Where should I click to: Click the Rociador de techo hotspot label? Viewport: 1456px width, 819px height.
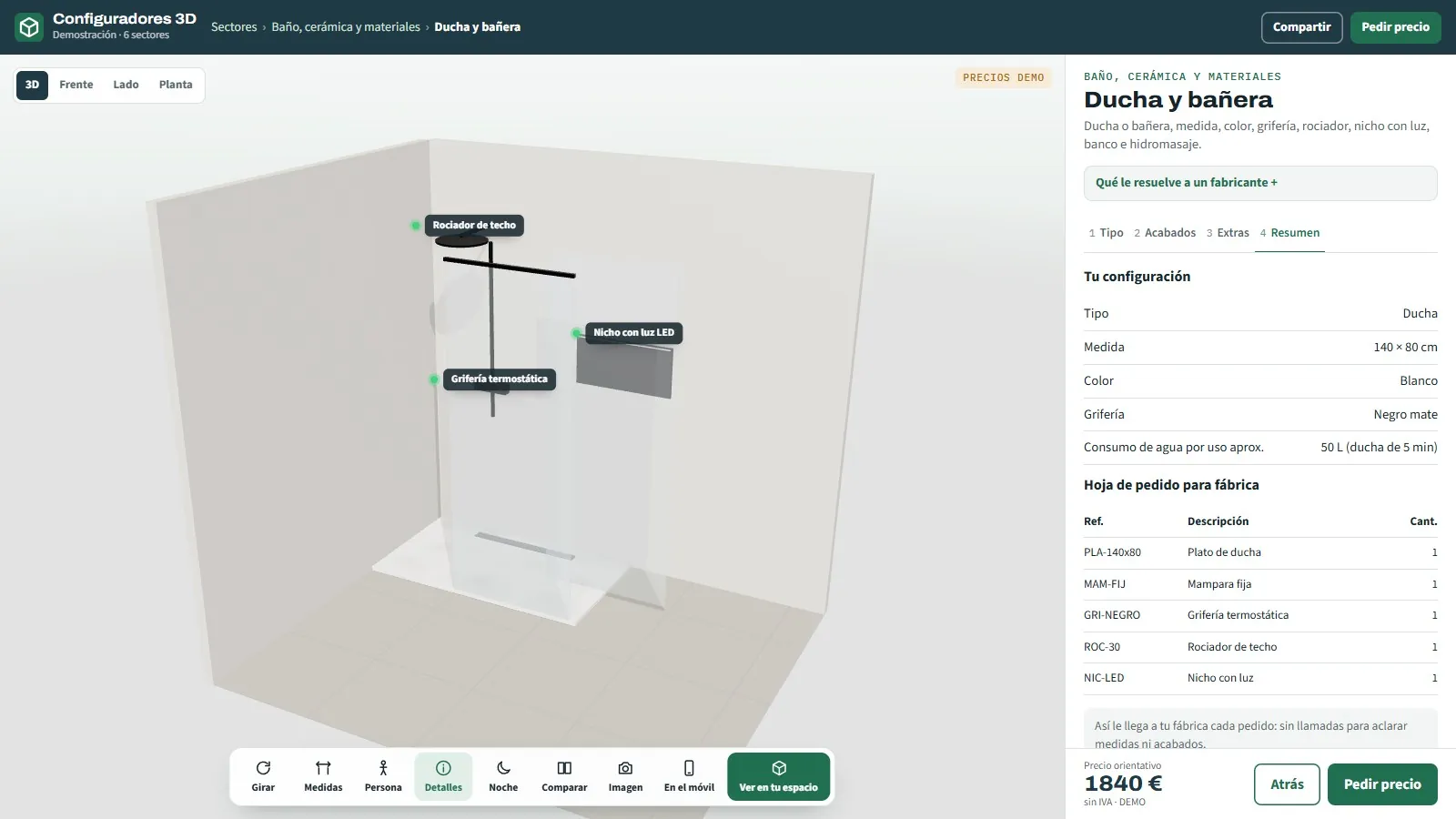tap(474, 225)
